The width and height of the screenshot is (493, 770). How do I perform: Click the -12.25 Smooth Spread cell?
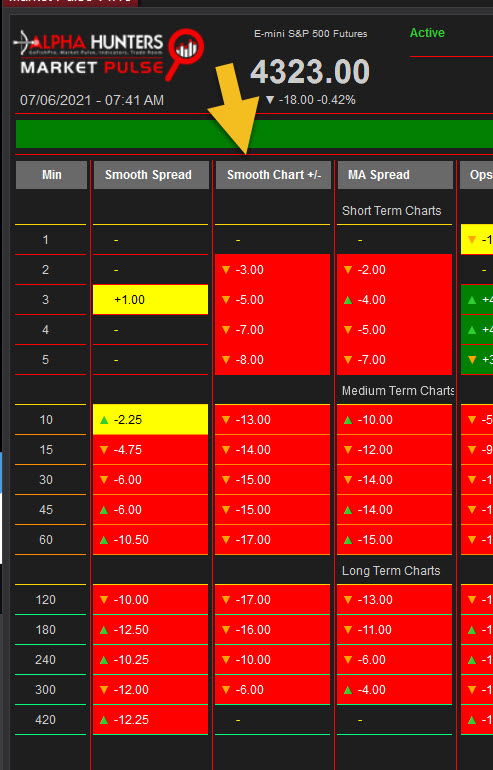click(150, 719)
